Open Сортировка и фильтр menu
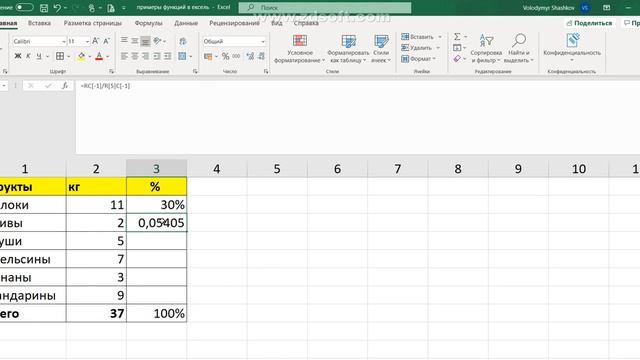Screen dimensions: 640x360 pyautogui.click(x=486, y=49)
